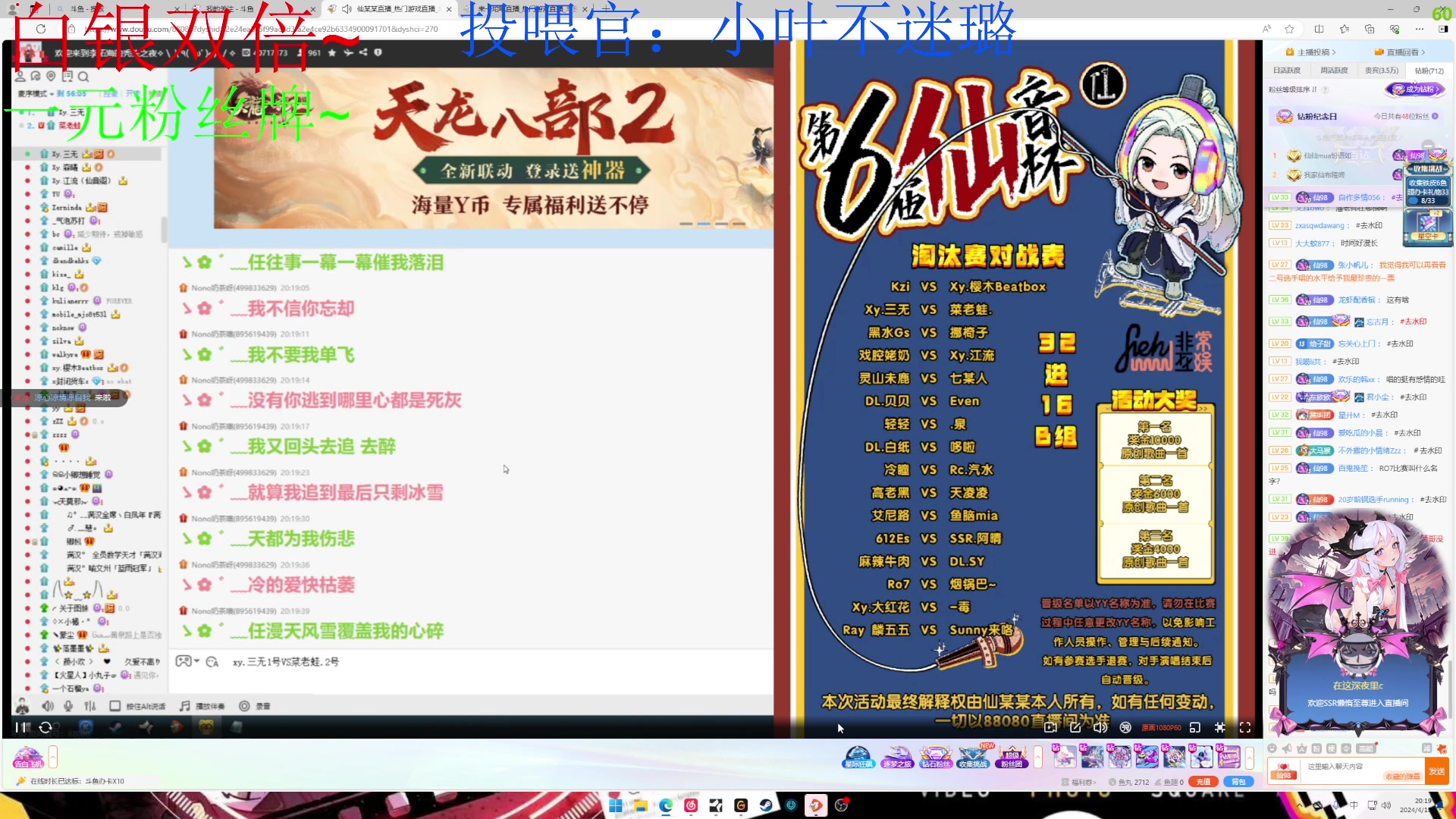Screen dimensions: 1456x819
Task: Mute stream with player volume icon
Action: (1100, 727)
